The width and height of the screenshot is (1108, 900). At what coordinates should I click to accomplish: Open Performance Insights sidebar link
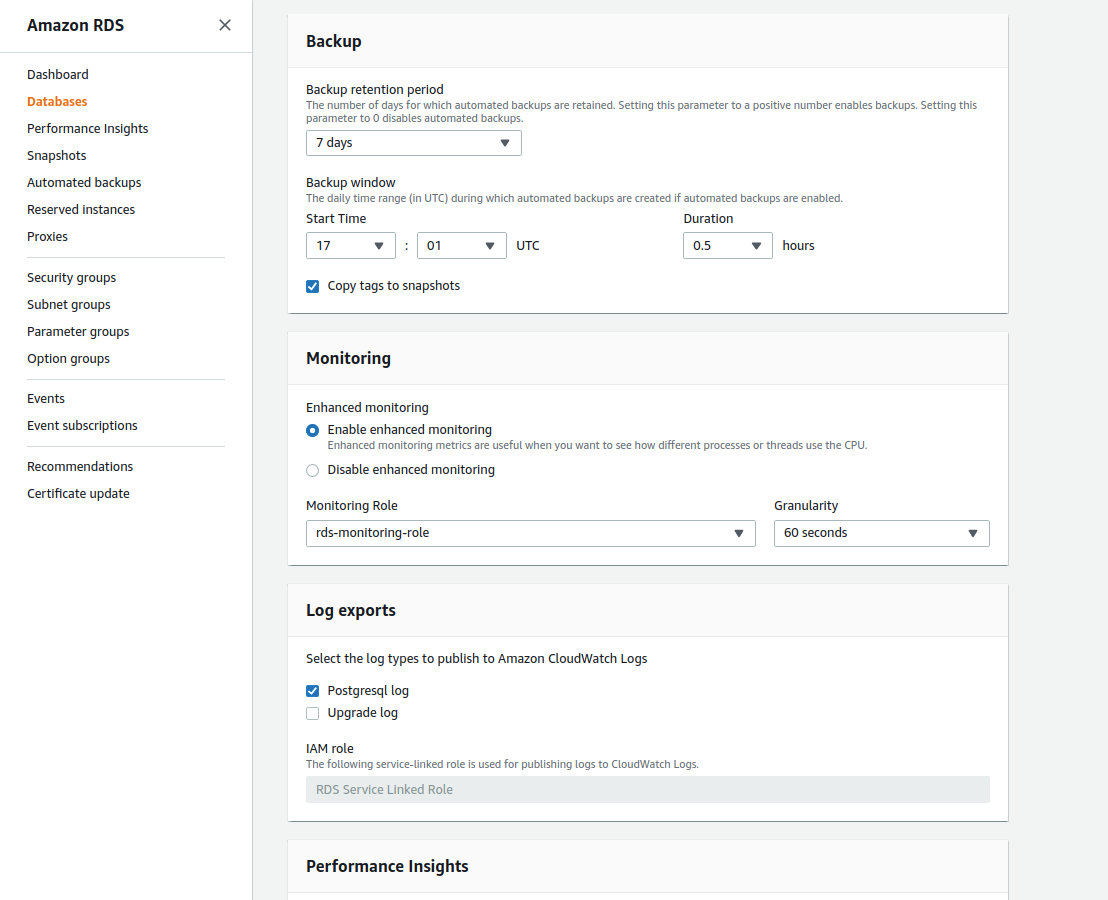coord(88,129)
